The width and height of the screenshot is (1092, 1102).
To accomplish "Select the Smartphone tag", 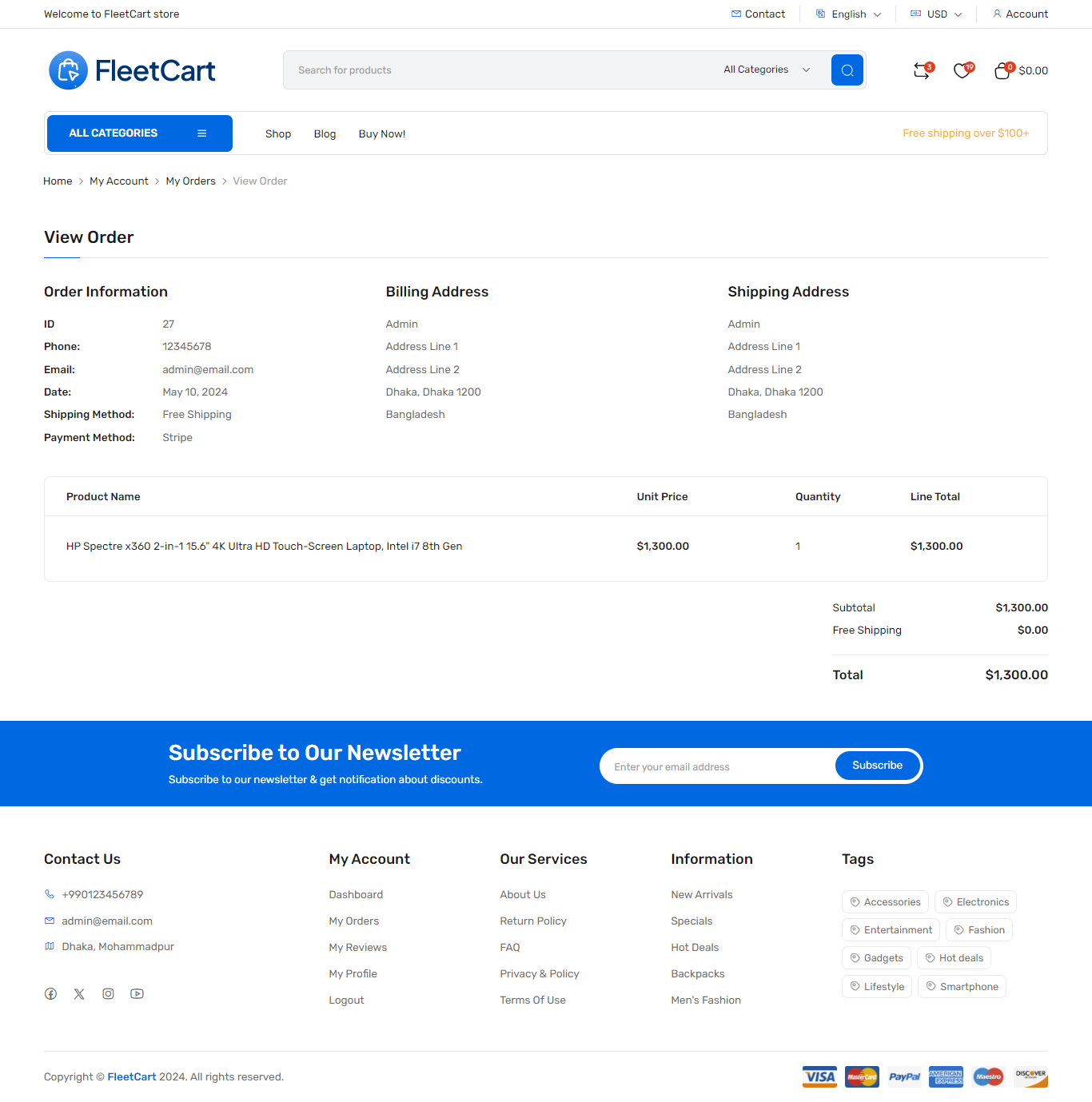I will 962,987.
